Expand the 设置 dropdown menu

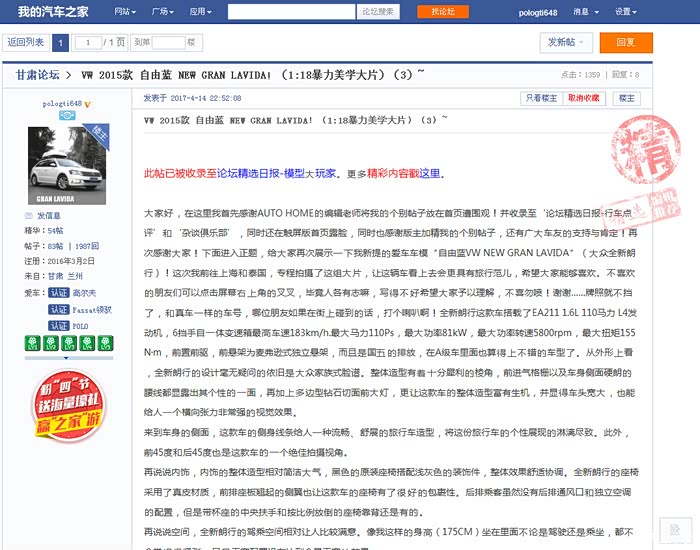click(625, 12)
